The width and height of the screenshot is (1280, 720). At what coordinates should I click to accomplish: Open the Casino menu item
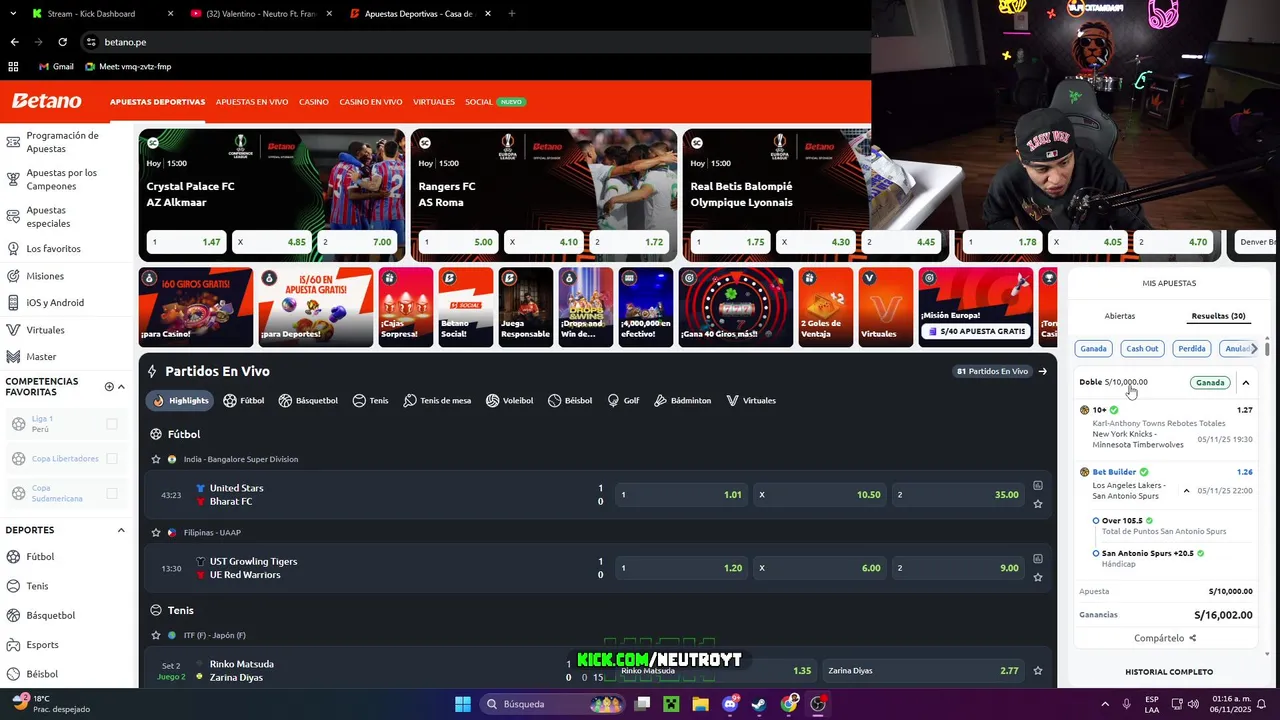(x=313, y=102)
